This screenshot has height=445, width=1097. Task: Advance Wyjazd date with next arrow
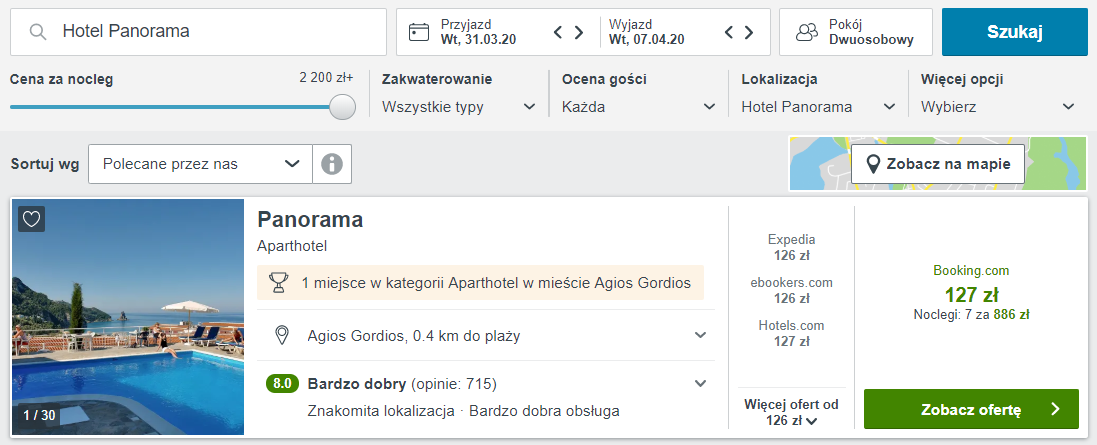749,32
